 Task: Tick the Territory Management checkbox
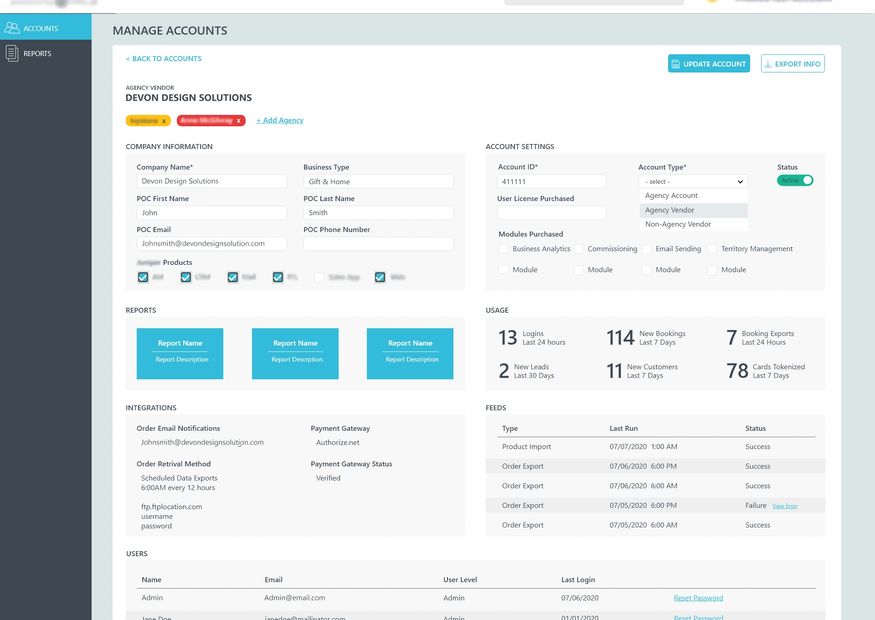tap(712, 249)
